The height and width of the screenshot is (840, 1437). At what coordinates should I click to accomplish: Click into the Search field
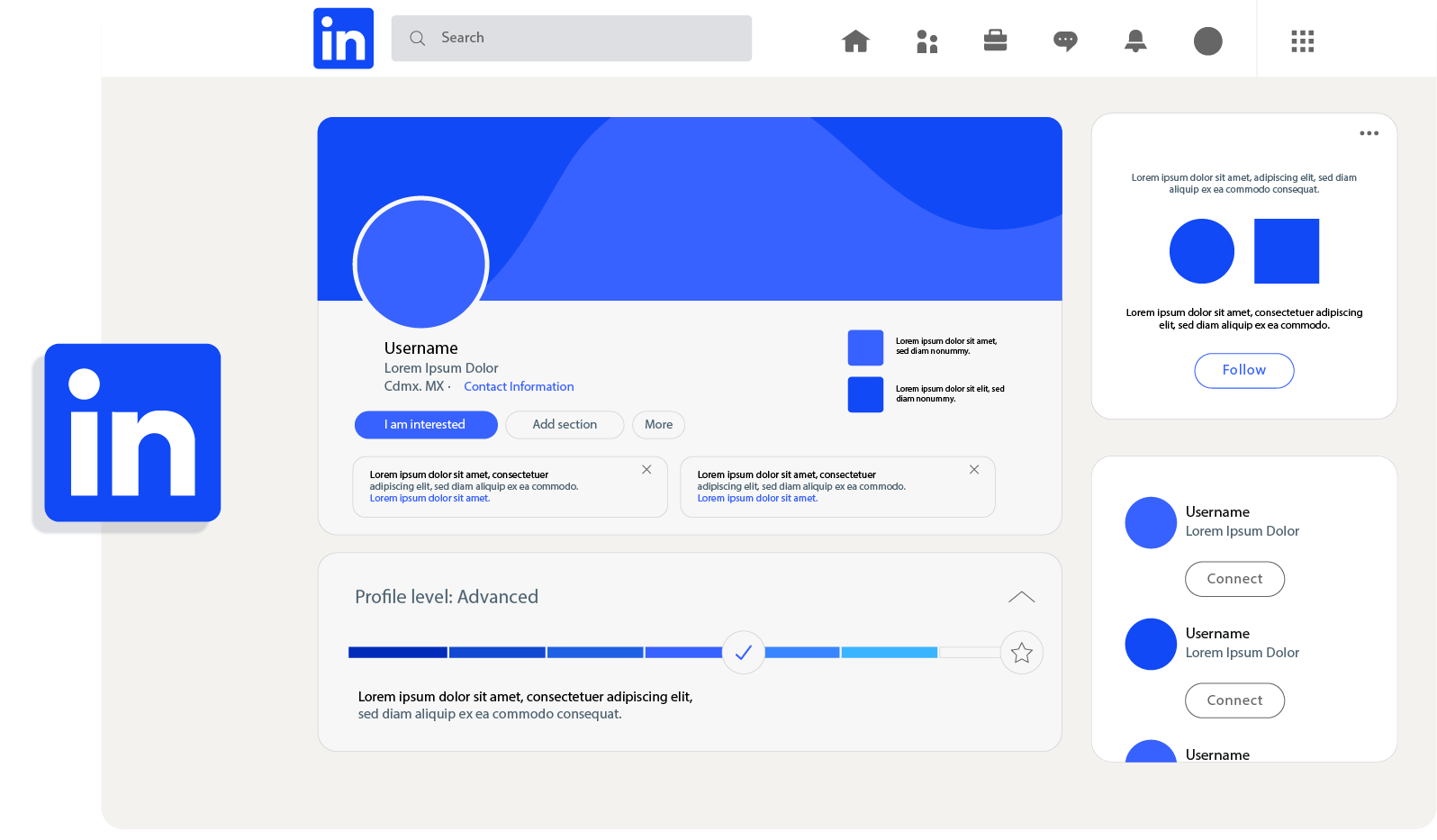click(572, 38)
